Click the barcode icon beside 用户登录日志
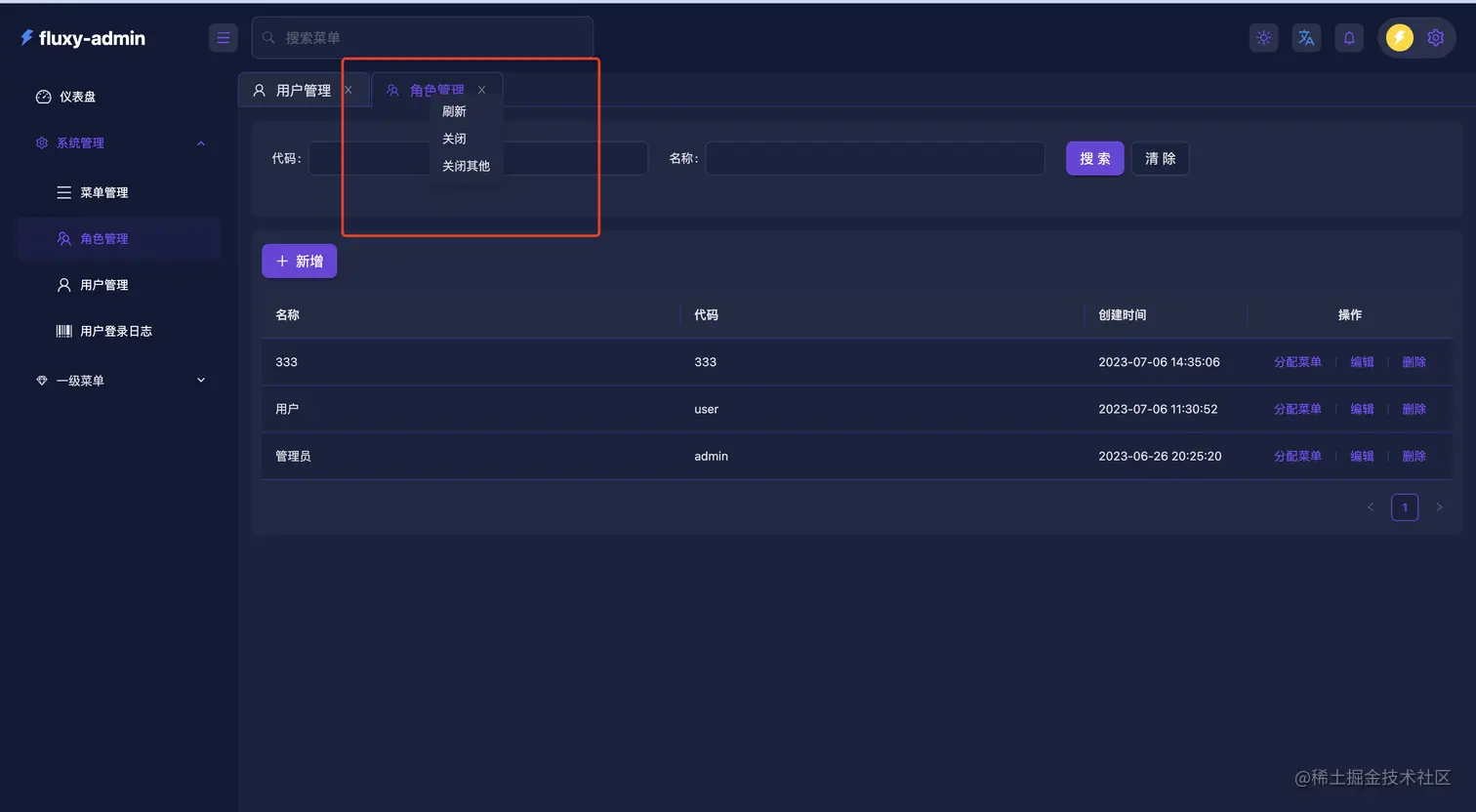The image size is (1476, 812). (x=63, y=331)
